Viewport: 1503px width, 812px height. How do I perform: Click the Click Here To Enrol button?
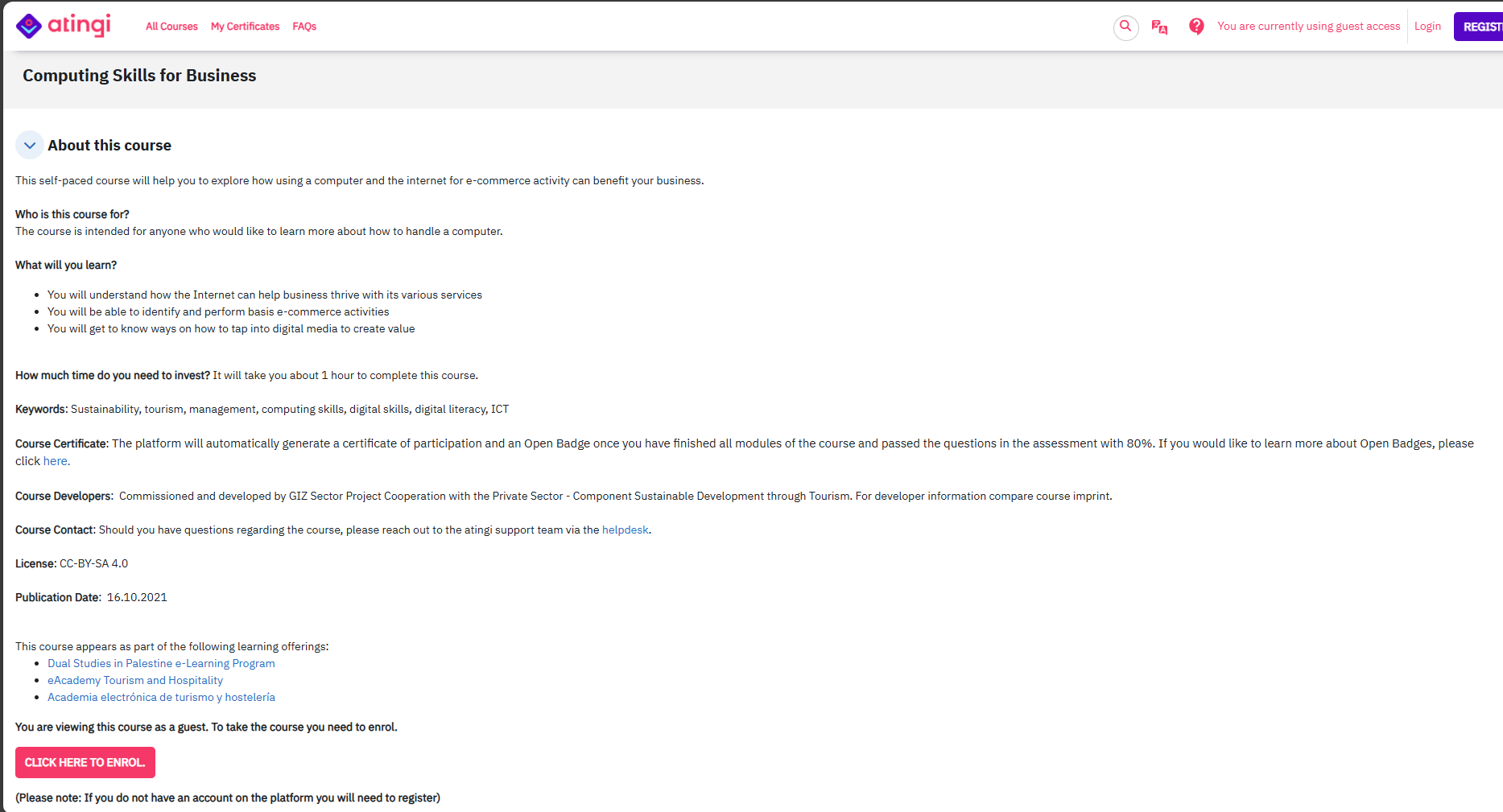tap(85, 762)
